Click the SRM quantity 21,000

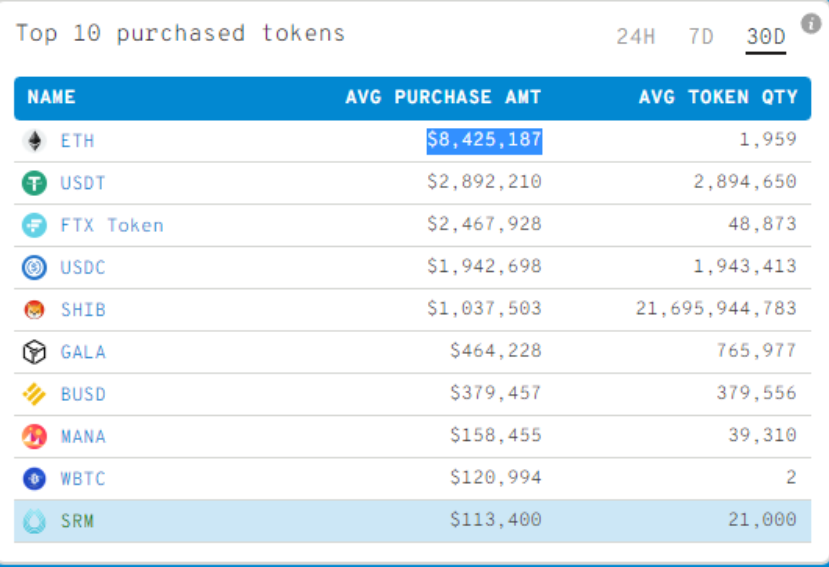tap(762, 520)
